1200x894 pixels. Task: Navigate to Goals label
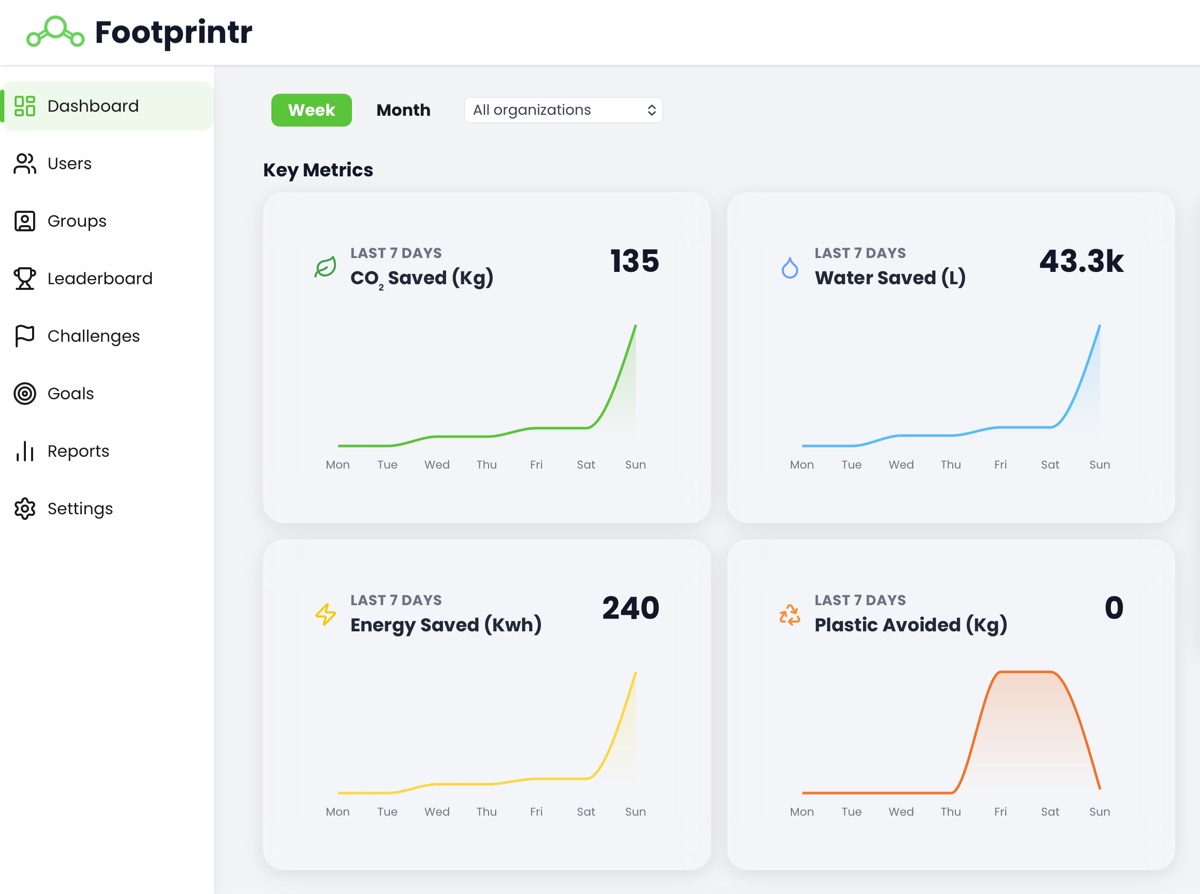[70, 393]
